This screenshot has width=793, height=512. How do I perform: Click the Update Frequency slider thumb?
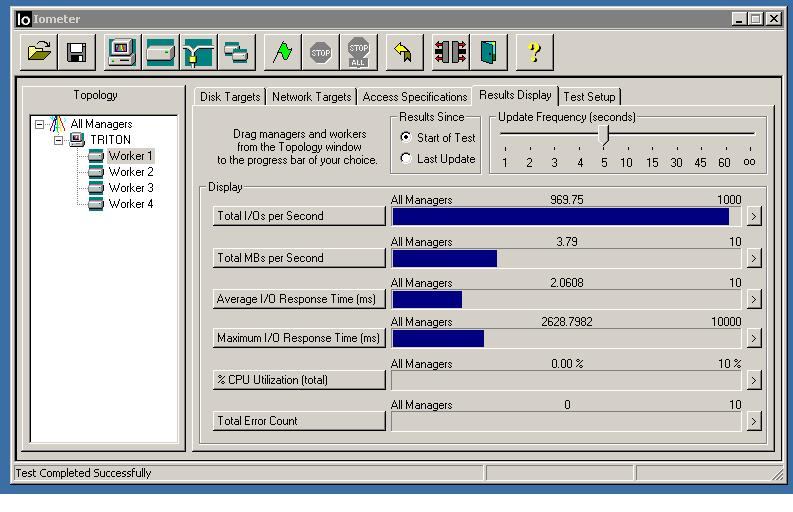603,136
